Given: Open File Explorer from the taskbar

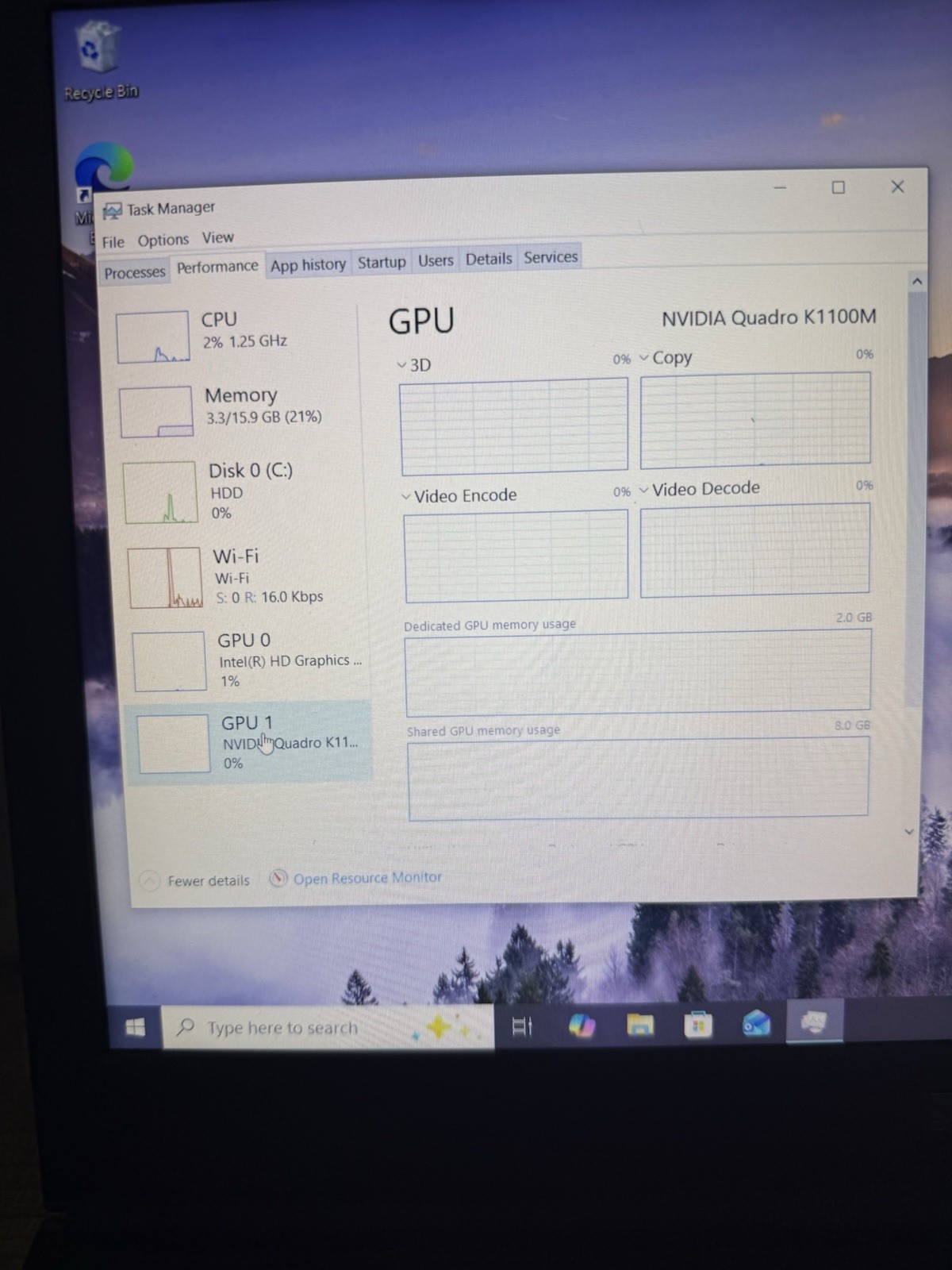Looking at the screenshot, I should point(640,1025).
